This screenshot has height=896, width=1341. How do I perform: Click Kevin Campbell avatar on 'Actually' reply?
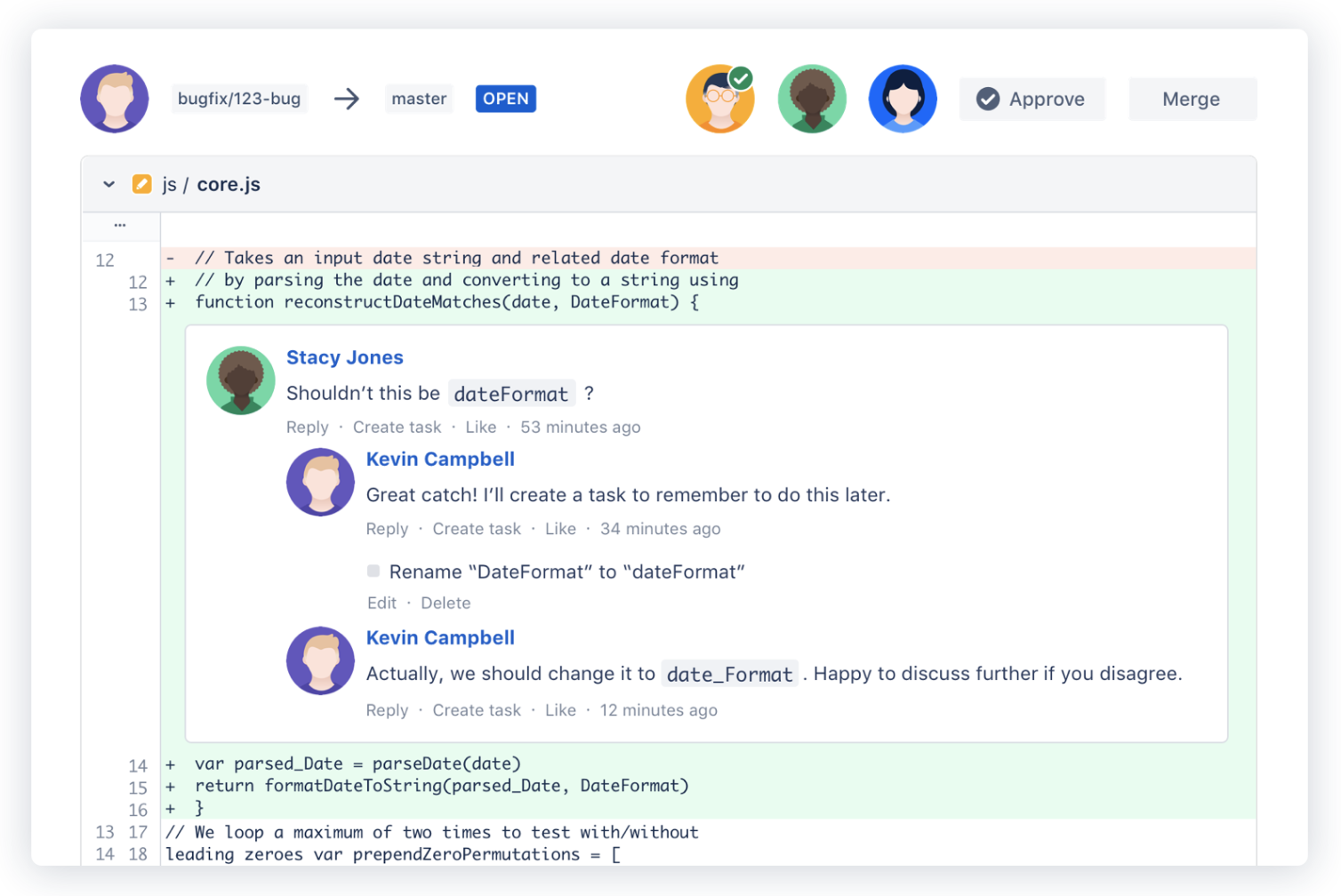[x=320, y=660]
